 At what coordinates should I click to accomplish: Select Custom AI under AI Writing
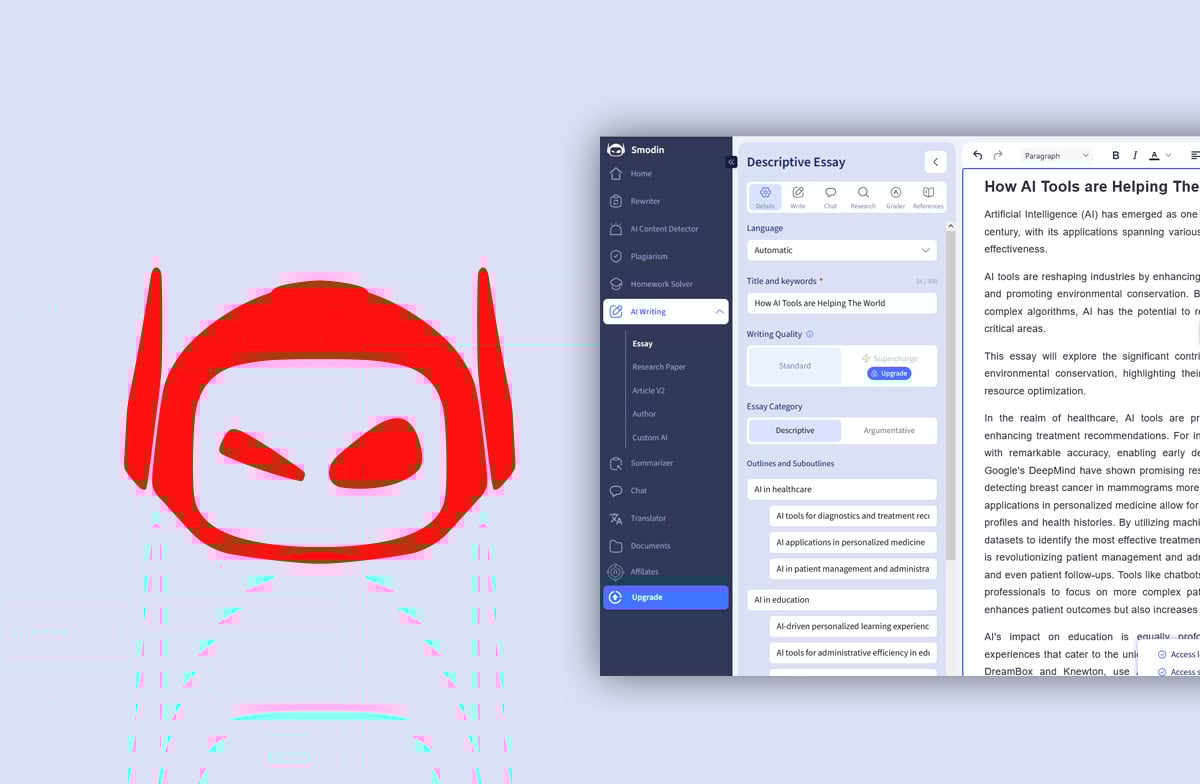[650, 438]
